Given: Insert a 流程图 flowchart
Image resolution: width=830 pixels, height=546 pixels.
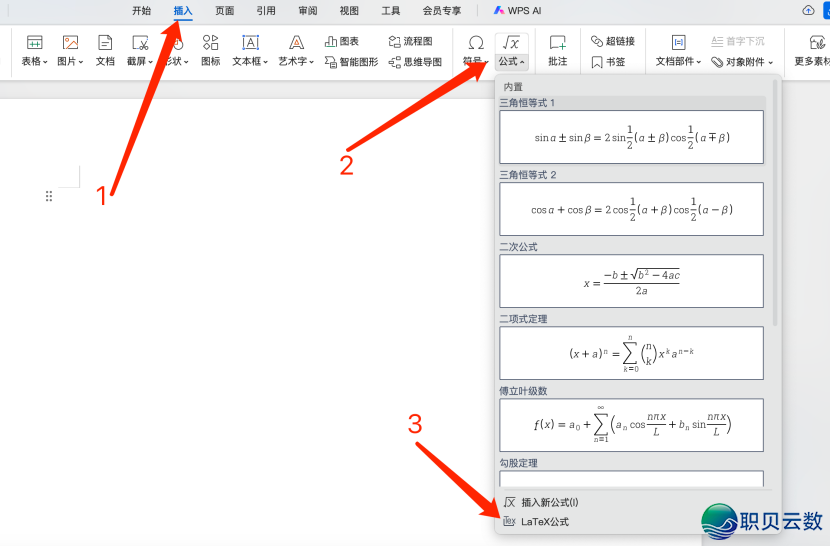Looking at the screenshot, I should coord(410,41).
